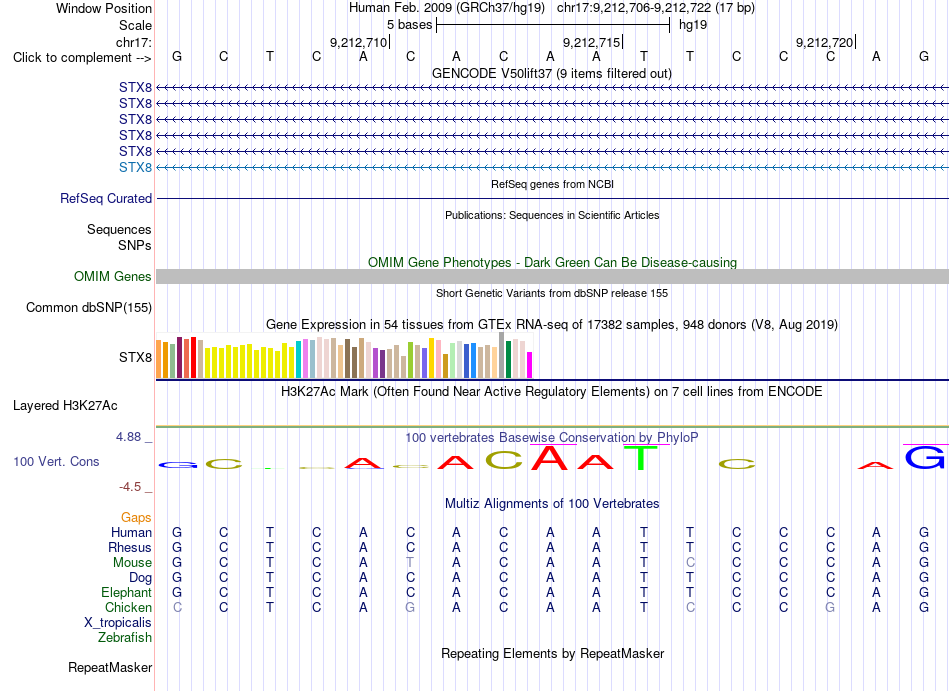
Task: Click the Elephant alignment row label
Action: (x=126, y=592)
